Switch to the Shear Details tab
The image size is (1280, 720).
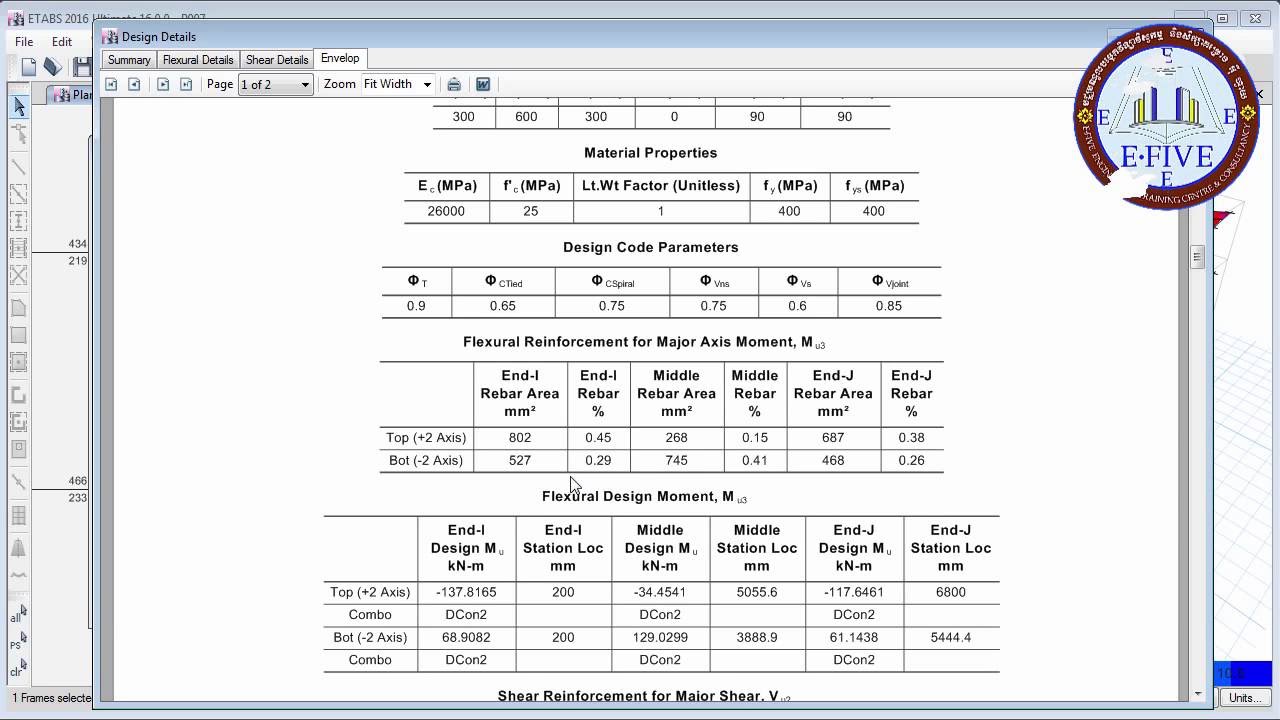(277, 60)
